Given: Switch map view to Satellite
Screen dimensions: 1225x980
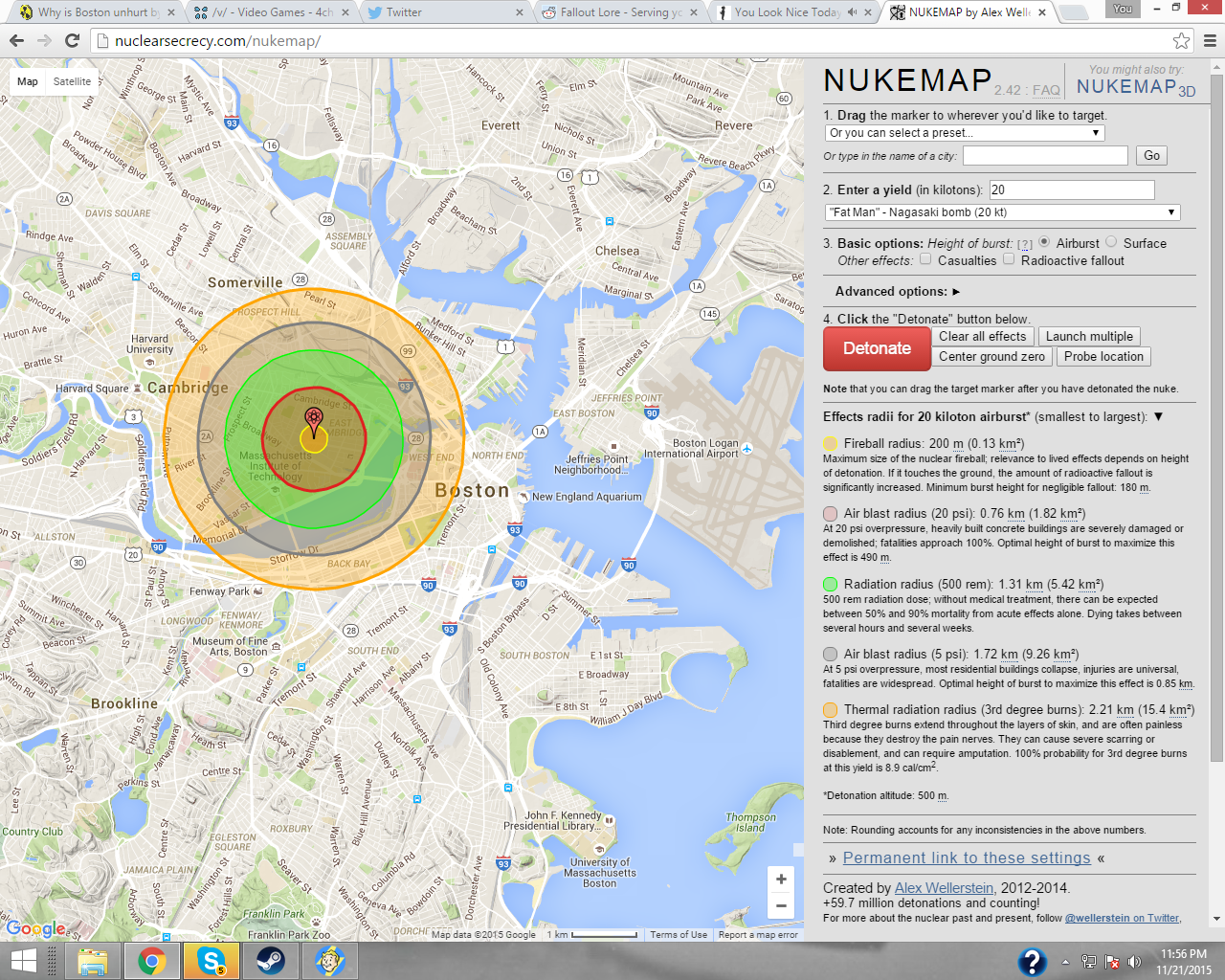Looking at the screenshot, I should click(x=72, y=81).
